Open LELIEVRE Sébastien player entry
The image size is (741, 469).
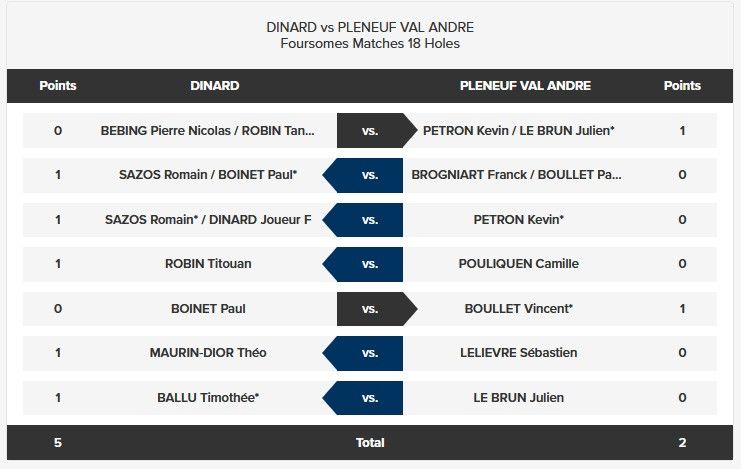pyautogui.click(x=518, y=353)
